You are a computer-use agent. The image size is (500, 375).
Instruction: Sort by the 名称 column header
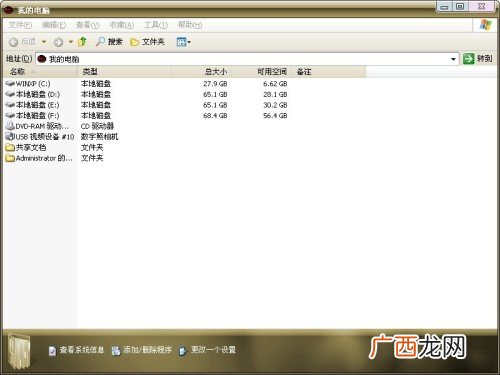(40, 72)
